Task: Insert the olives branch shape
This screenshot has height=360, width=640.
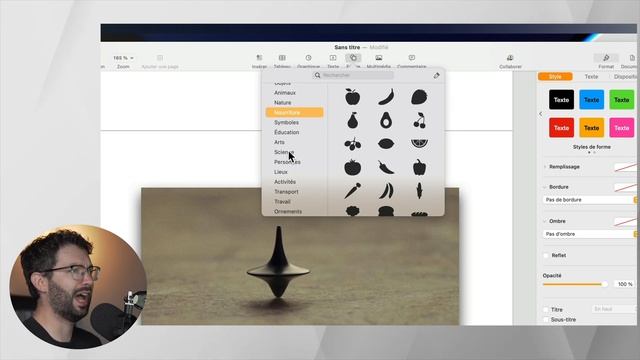Action: point(352,144)
